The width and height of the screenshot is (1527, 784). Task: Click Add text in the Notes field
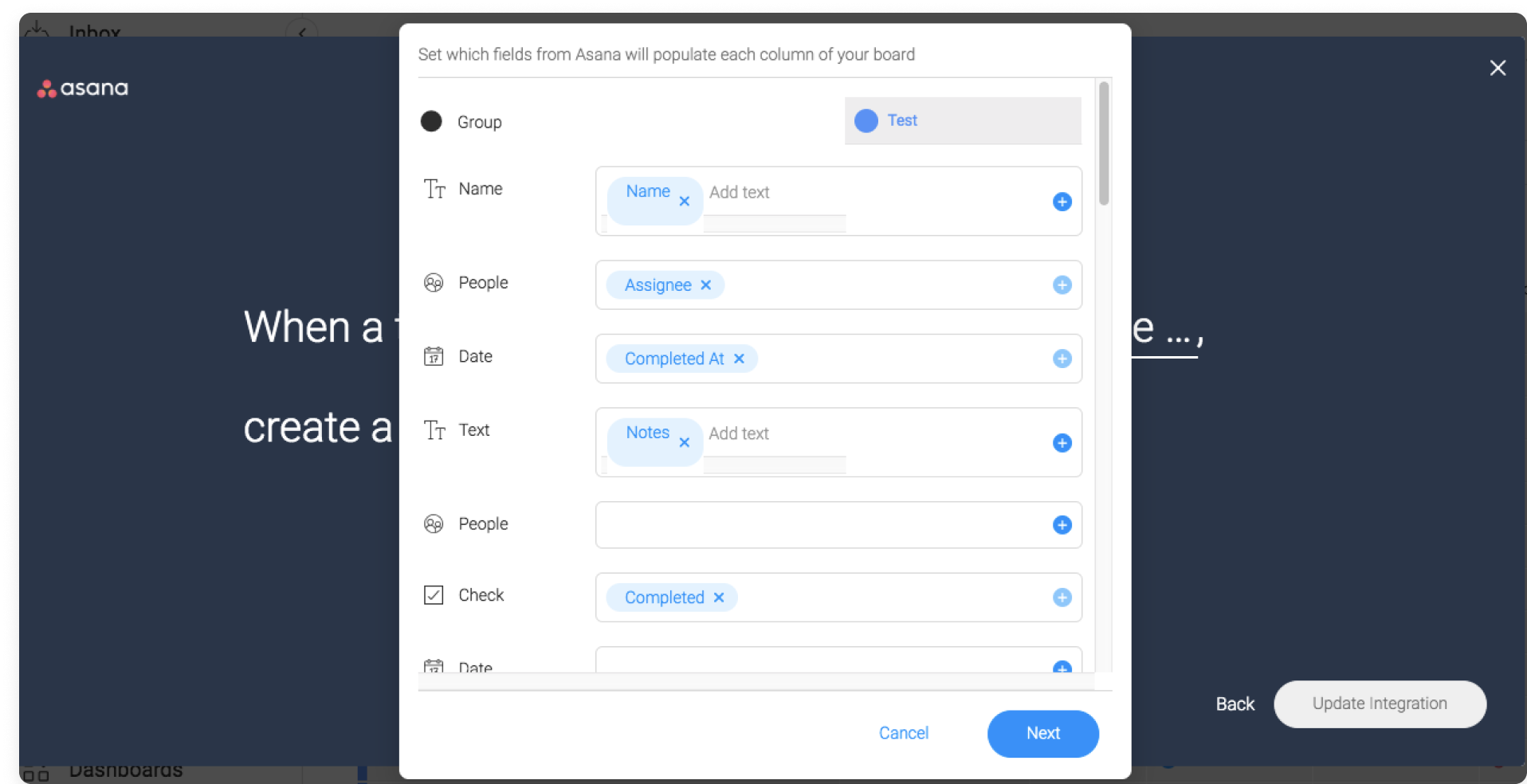click(x=739, y=433)
